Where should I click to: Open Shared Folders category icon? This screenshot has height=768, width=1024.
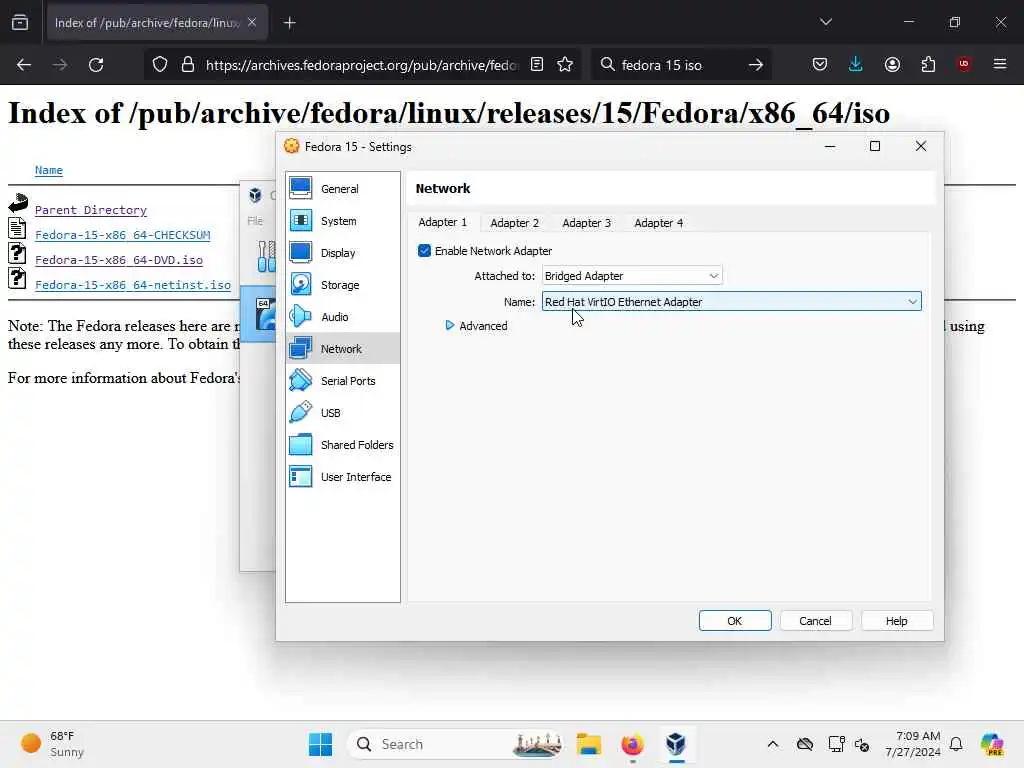point(300,445)
